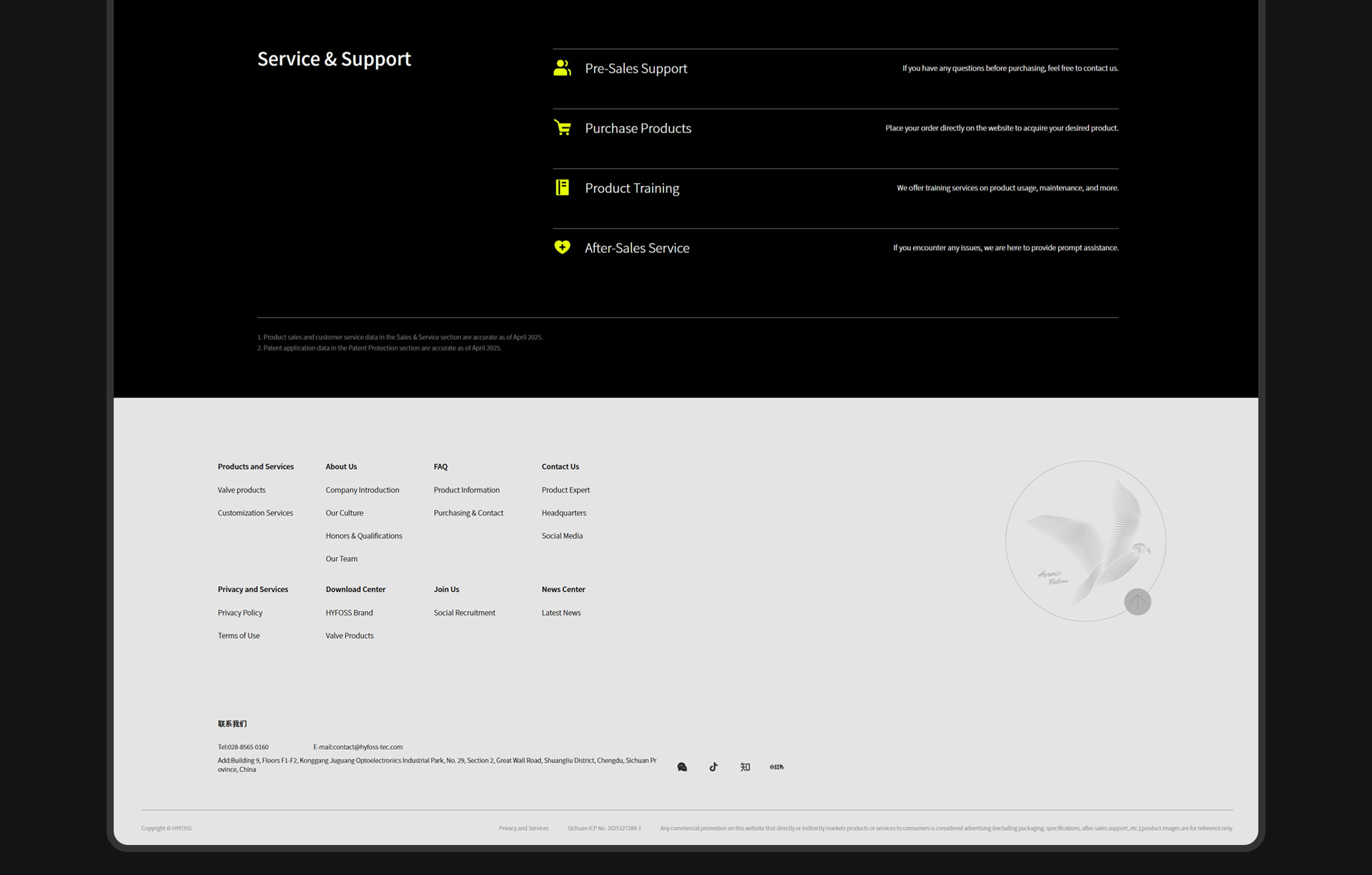This screenshot has height=875, width=1372.
Task: Click the After-Sales Service heart icon
Action: click(562, 247)
